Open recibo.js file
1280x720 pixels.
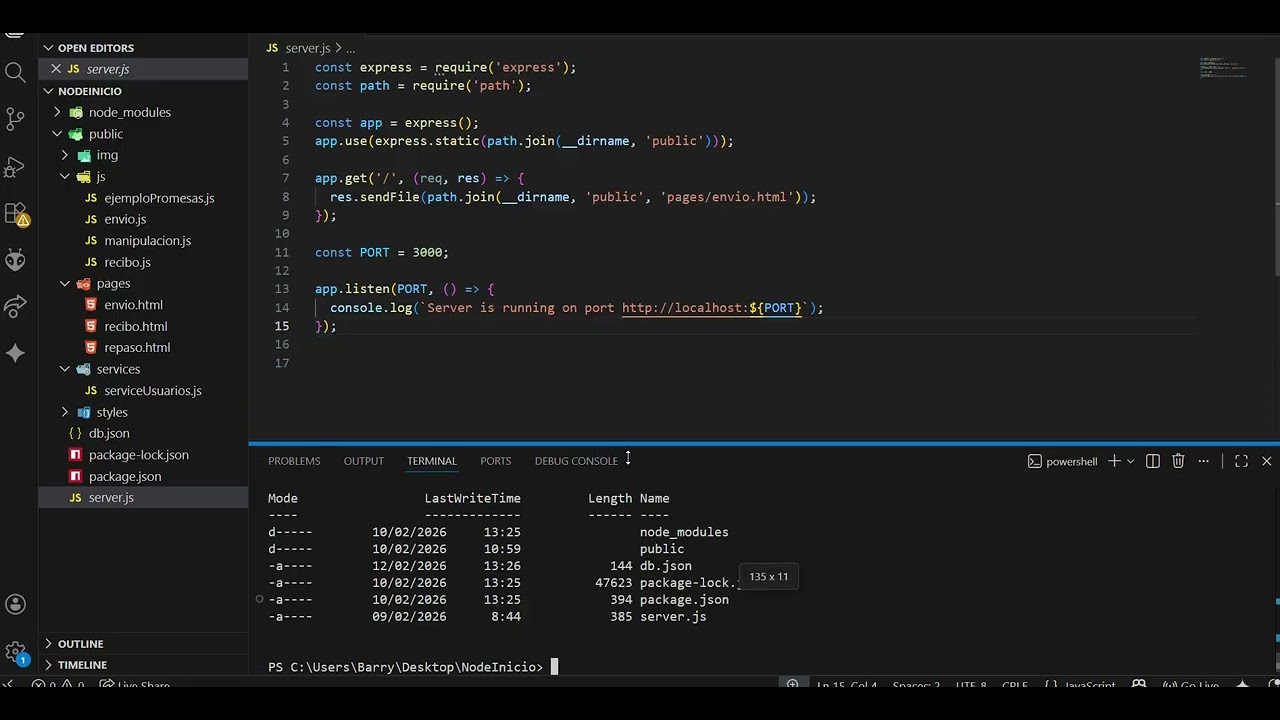[x=127, y=262]
